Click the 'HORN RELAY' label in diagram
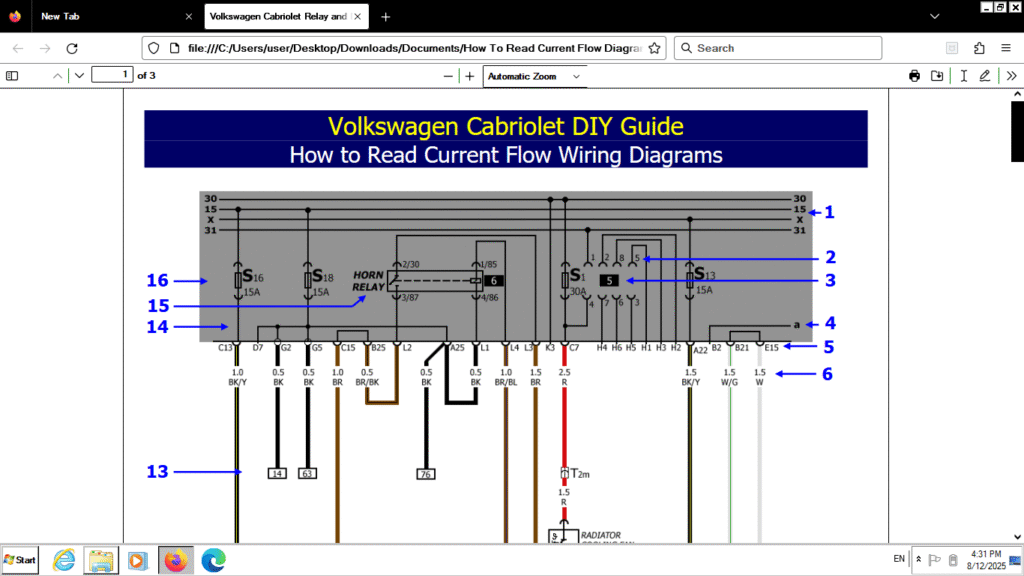Viewport: 1024px width, 576px height. (368, 281)
